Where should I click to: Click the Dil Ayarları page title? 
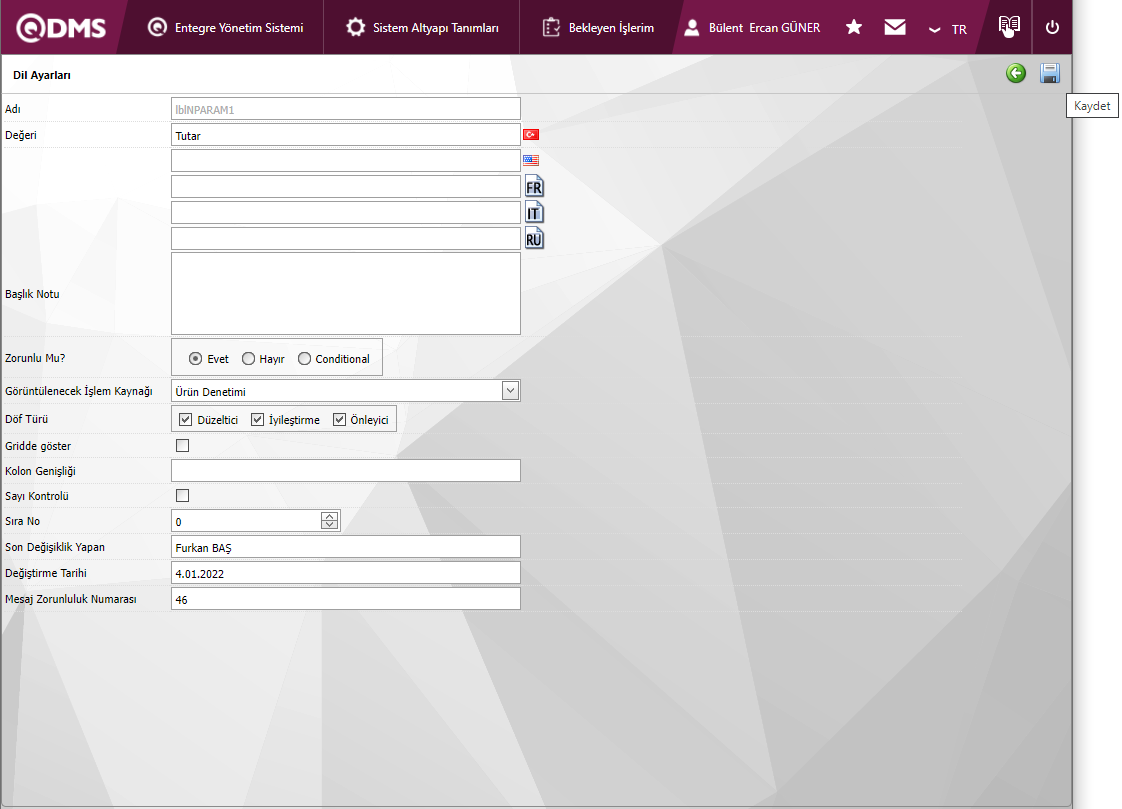click(x=42, y=75)
